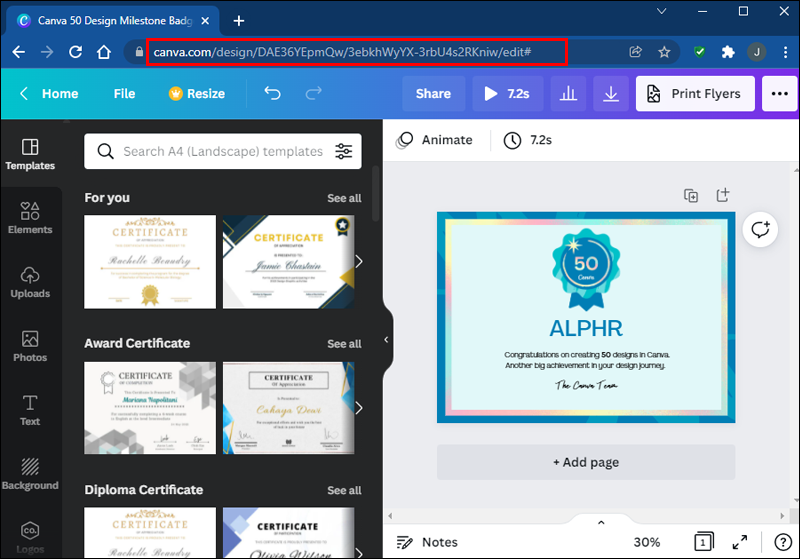Expand the For you row with arrow
The image size is (800, 559).
pos(359,262)
